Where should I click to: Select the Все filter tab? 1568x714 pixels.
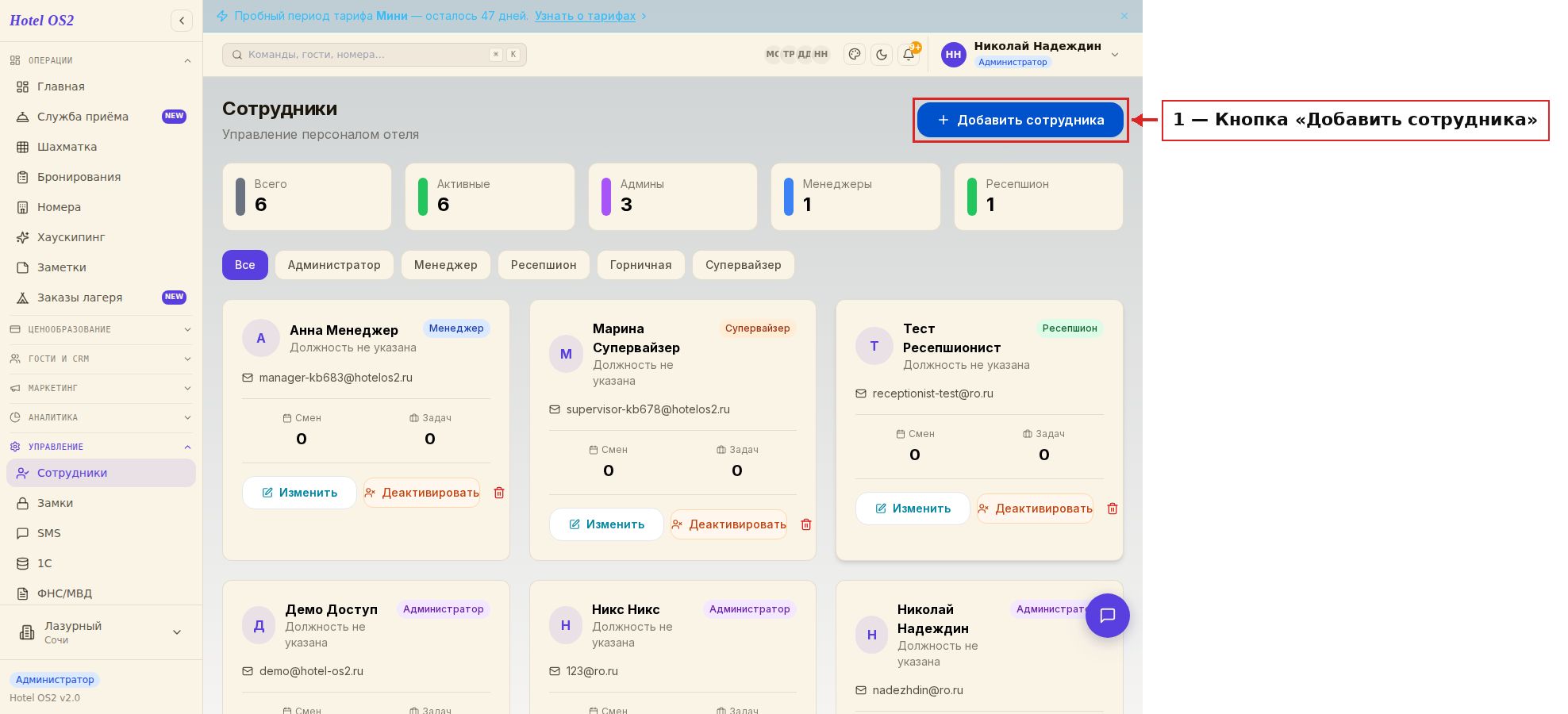245,265
